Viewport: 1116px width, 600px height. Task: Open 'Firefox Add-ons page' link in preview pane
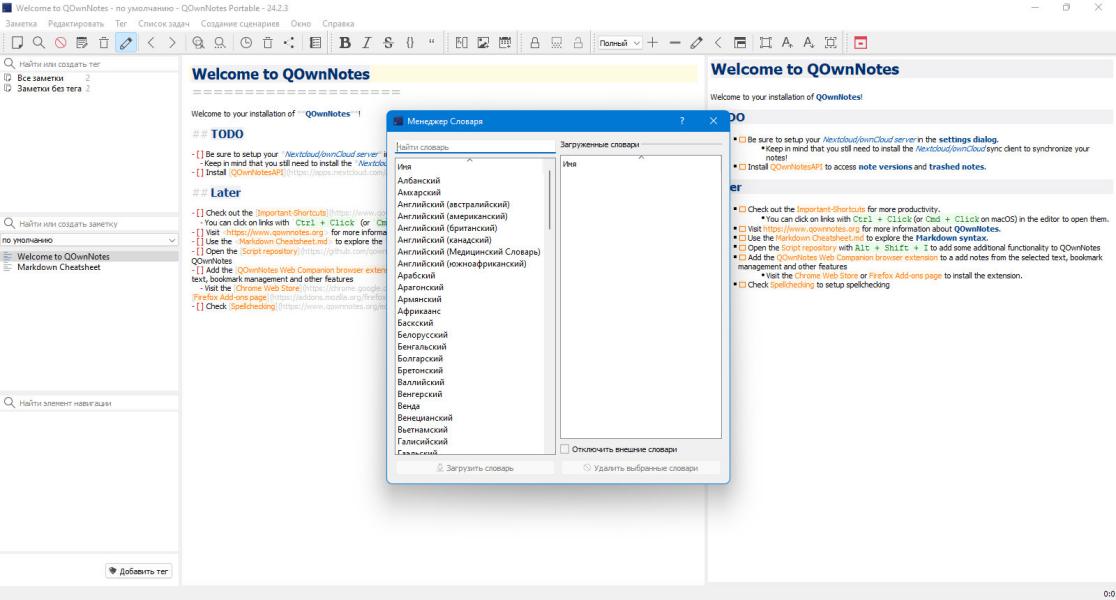coord(905,275)
